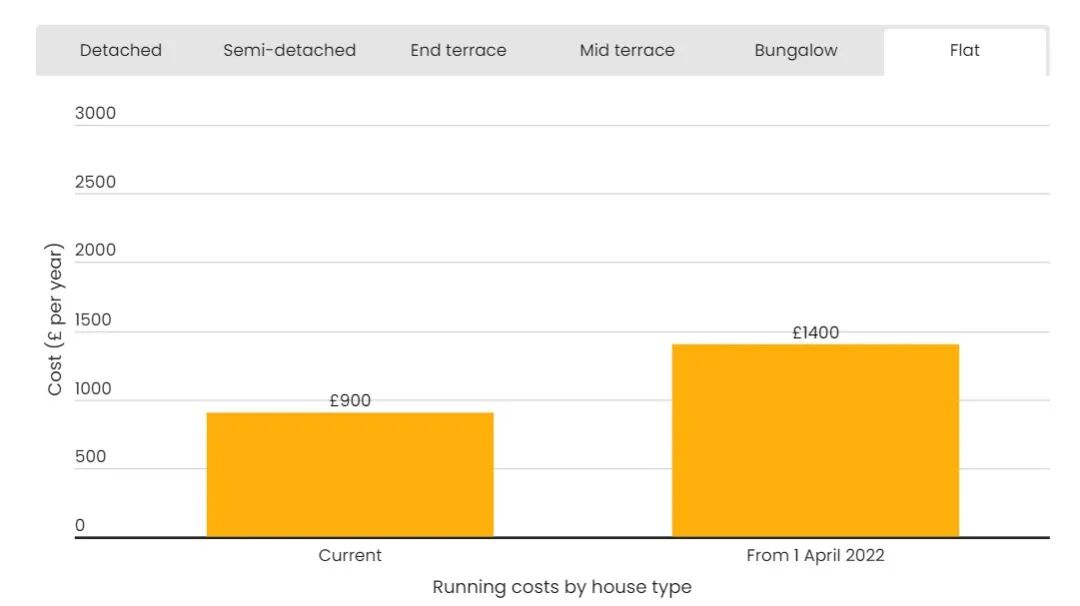The height and width of the screenshot is (606, 1080).
Task: Click the active Flat tab
Action: click(x=964, y=51)
